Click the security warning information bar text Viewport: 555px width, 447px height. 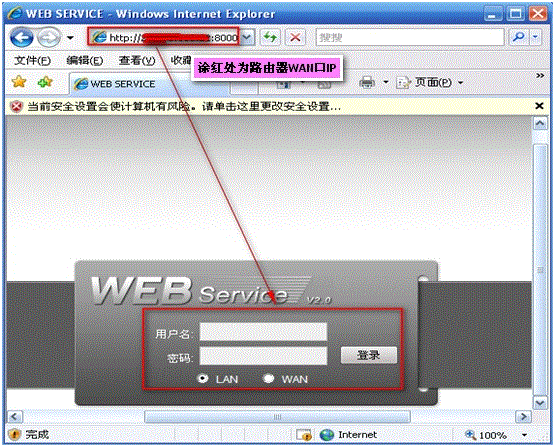pos(184,106)
